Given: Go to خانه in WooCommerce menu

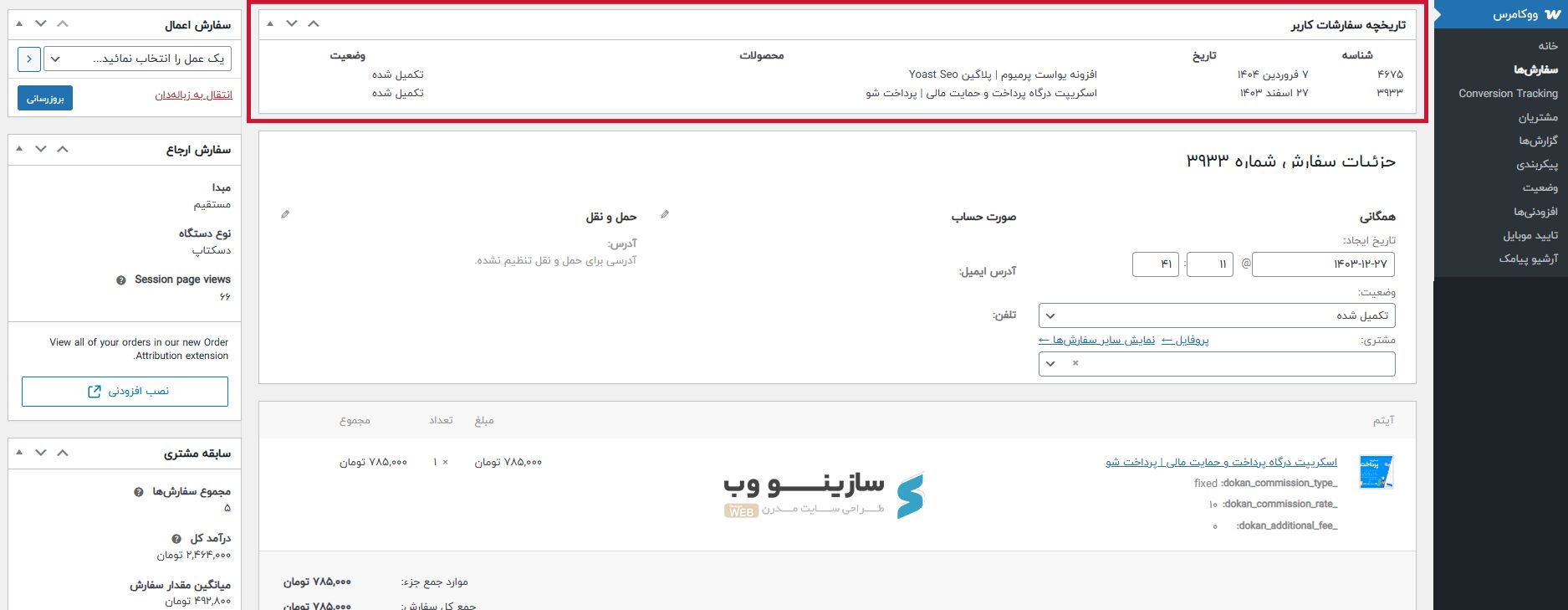Looking at the screenshot, I should click(x=1548, y=46).
